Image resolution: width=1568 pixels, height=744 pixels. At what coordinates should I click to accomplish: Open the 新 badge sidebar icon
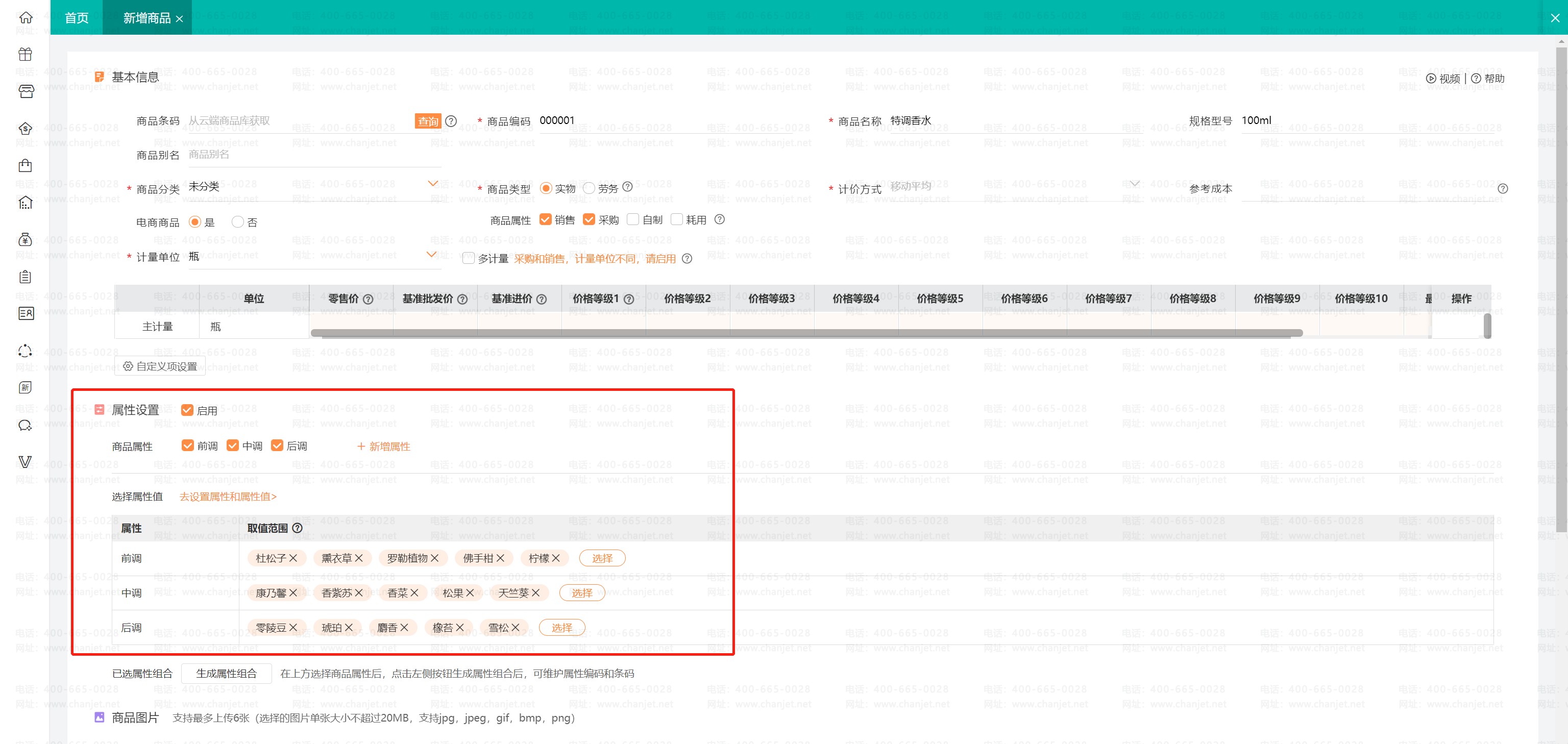click(25, 387)
